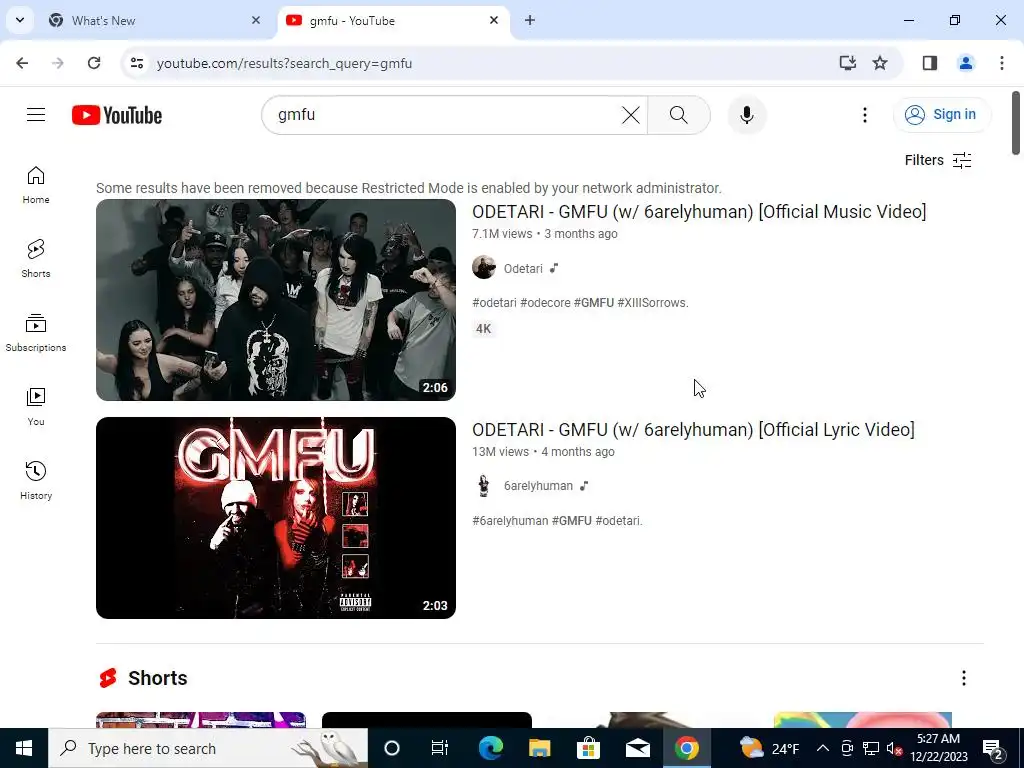Open the notification center icon

993,748
